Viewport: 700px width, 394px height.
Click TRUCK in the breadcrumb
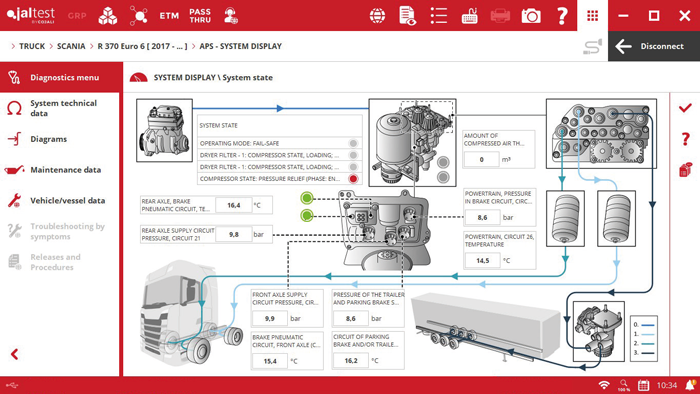pyautogui.click(x=32, y=46)
